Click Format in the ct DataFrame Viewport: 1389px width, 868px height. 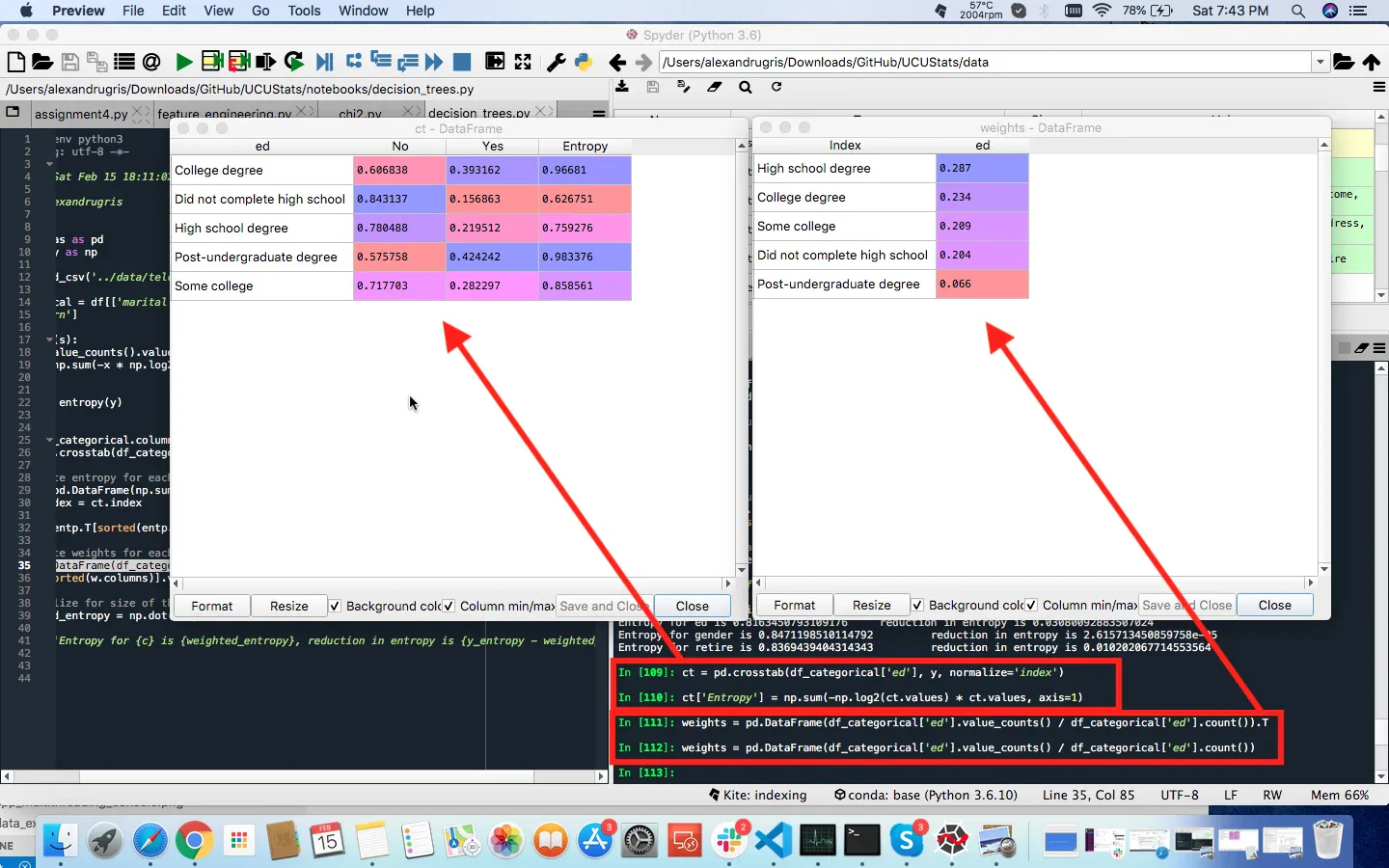point(212,606)
